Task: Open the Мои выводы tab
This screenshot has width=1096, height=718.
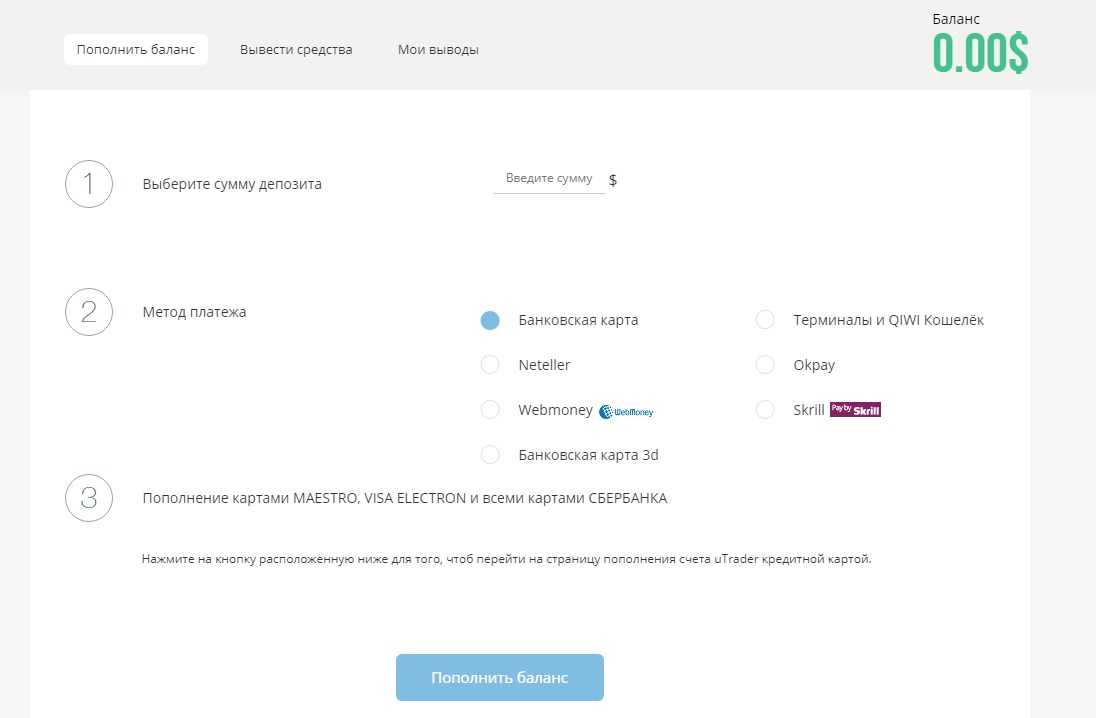Action: 438,50
